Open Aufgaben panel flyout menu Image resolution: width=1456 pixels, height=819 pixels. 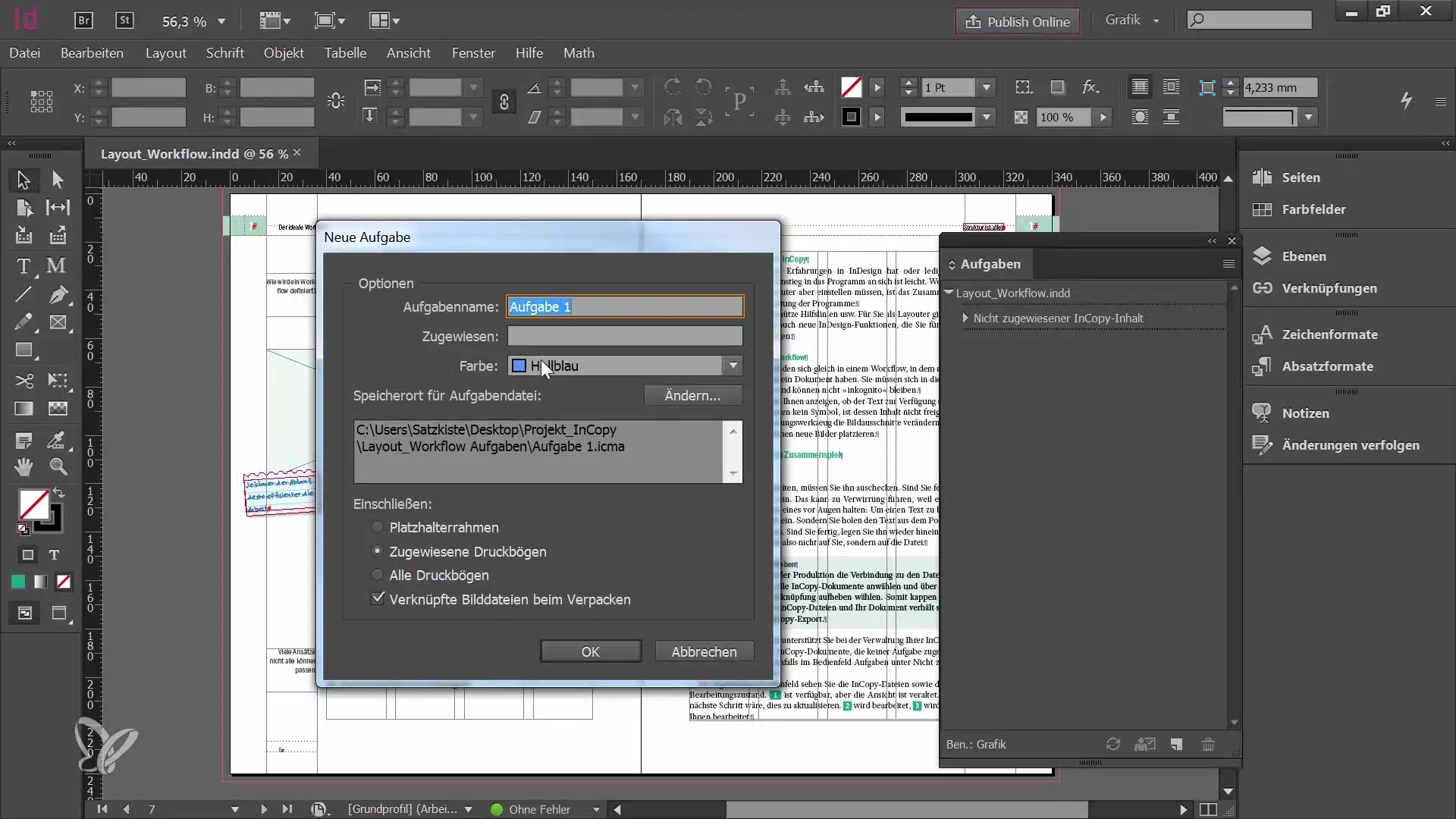click(x=1228, y=264)
